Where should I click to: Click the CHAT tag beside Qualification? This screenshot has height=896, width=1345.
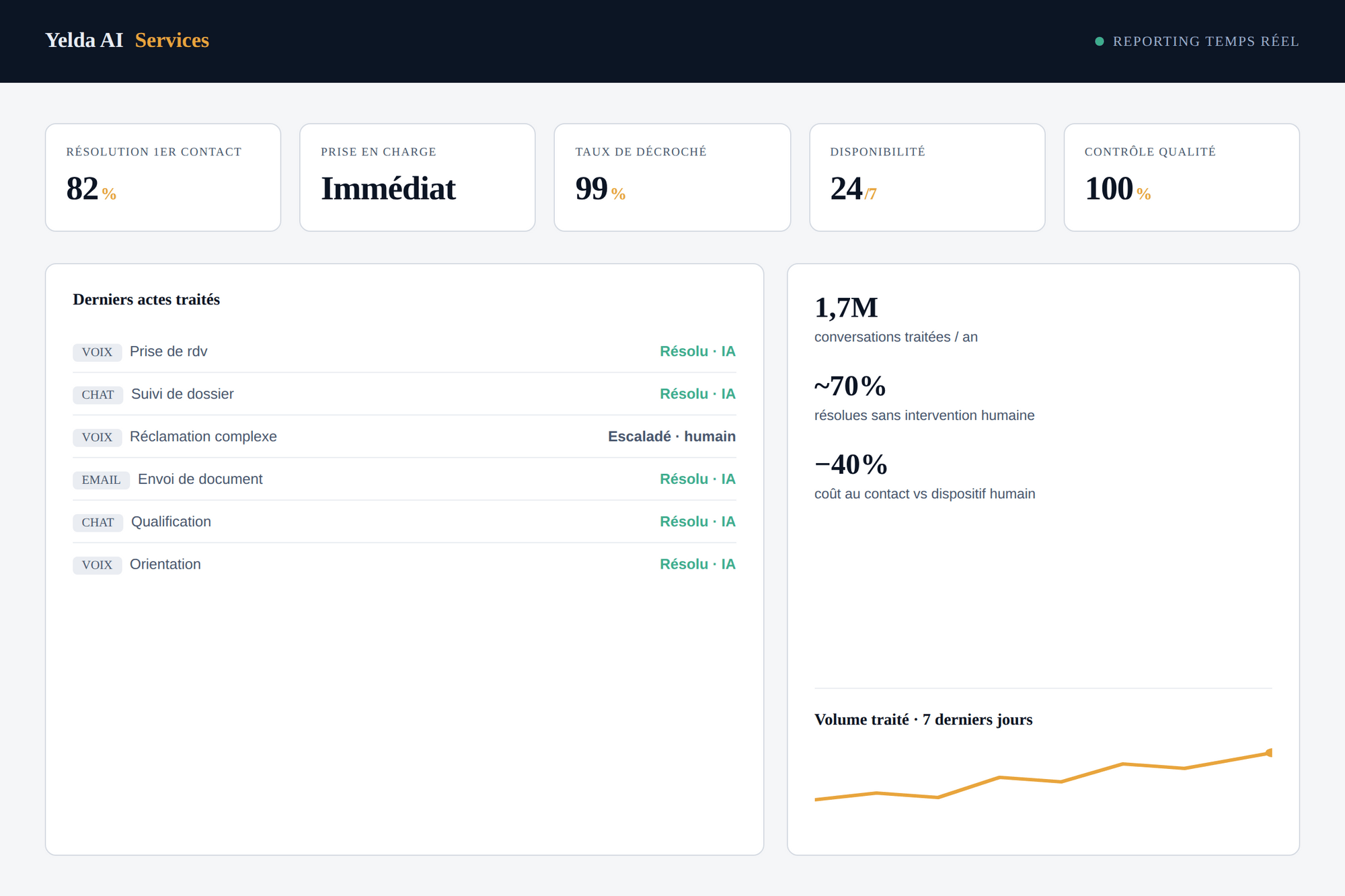pyautogui.click(x=98, y=522)
